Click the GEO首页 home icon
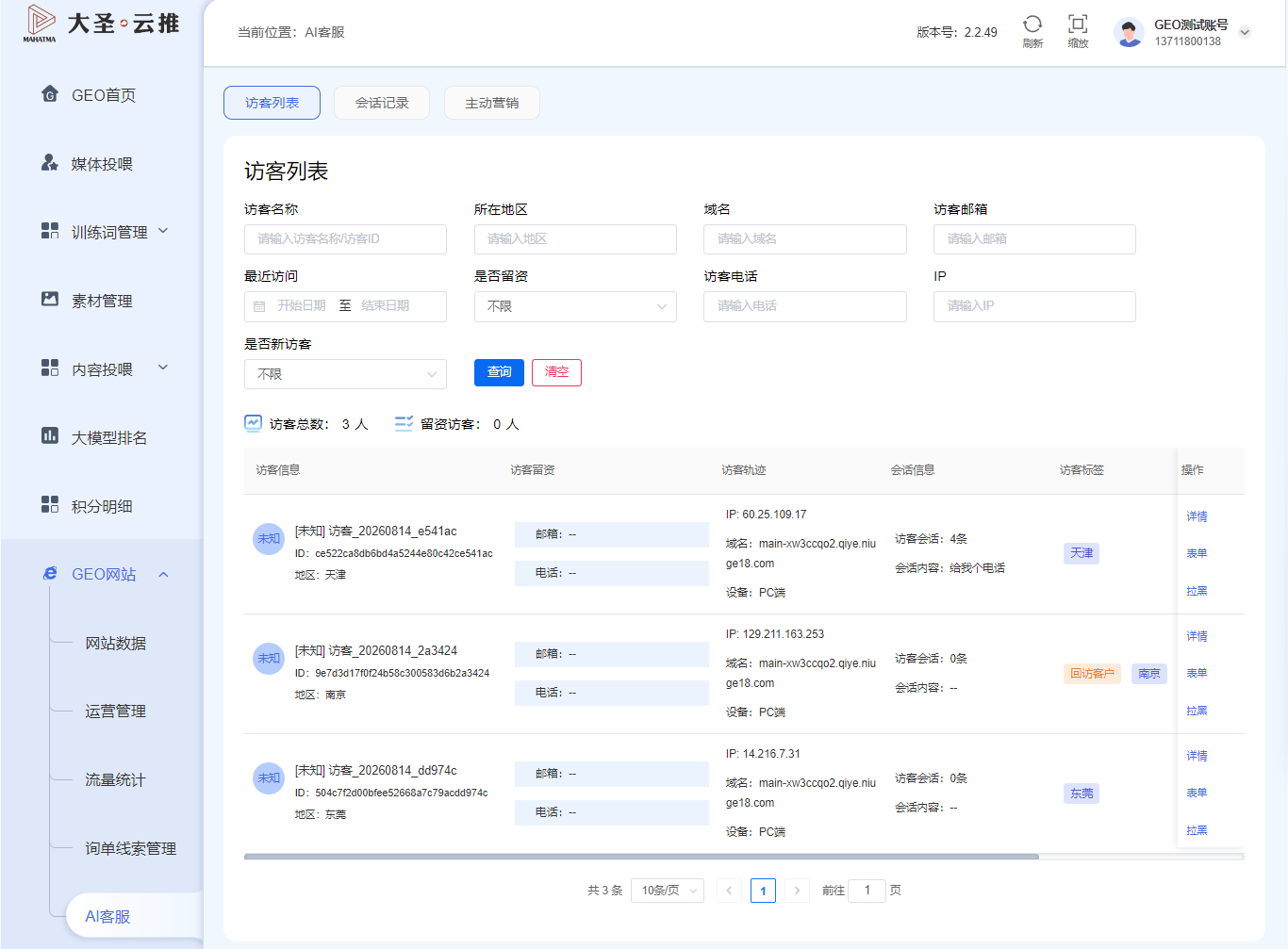Image resolution: width=1288 pixels, height=949 pixels. 50,93
